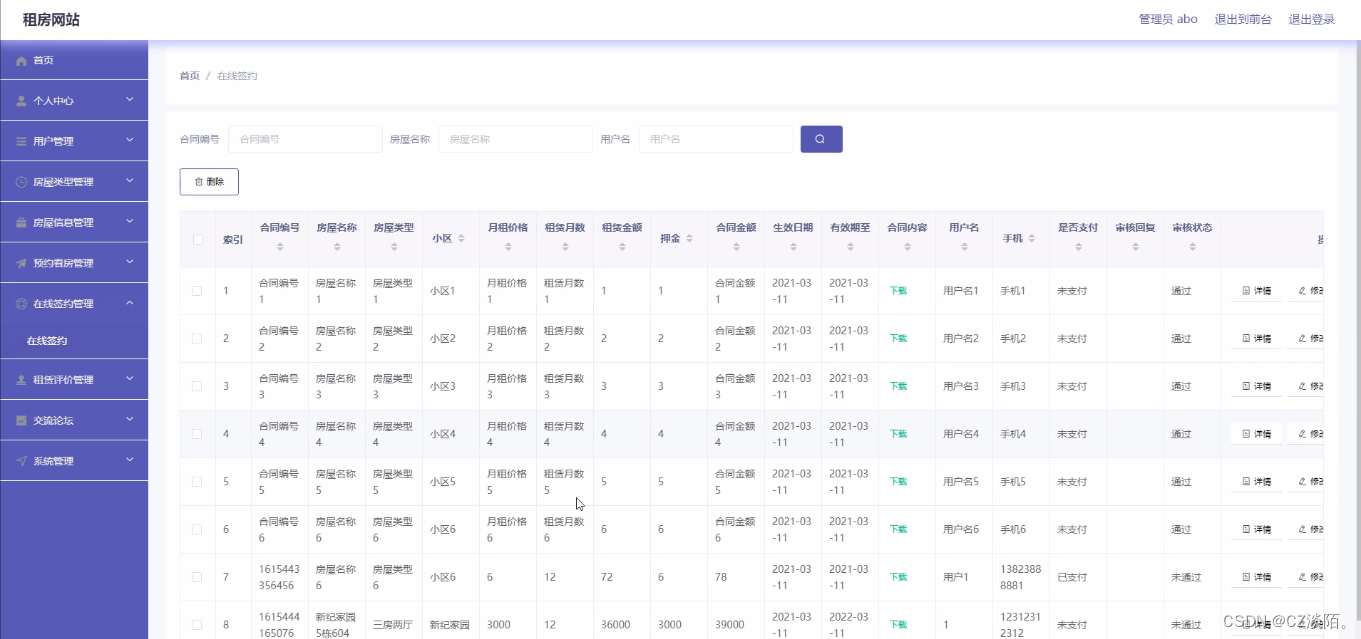
Task: Click the icon next to 租赁评价管理
Action: click(22, 380)
